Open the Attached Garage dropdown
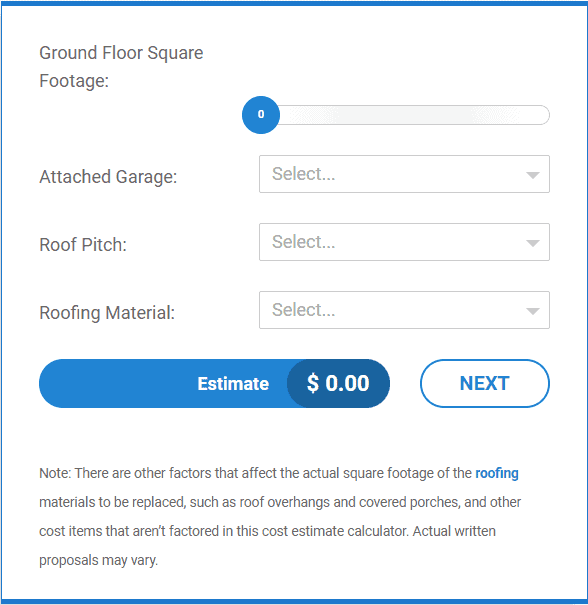The height and width of the screenshot is (605, 588). coord(404,174)
